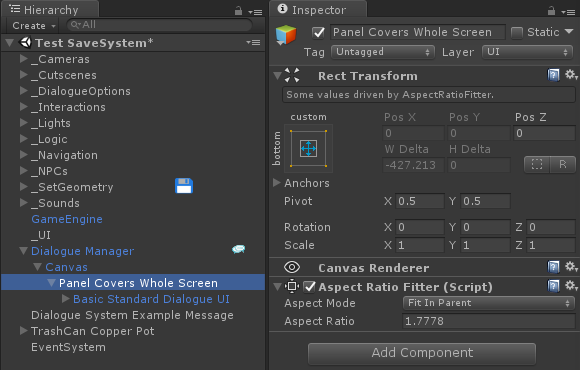This screenshot has height=370, width=580.
Task: Toggle the Static checkbox
Action: click(517, 33)
